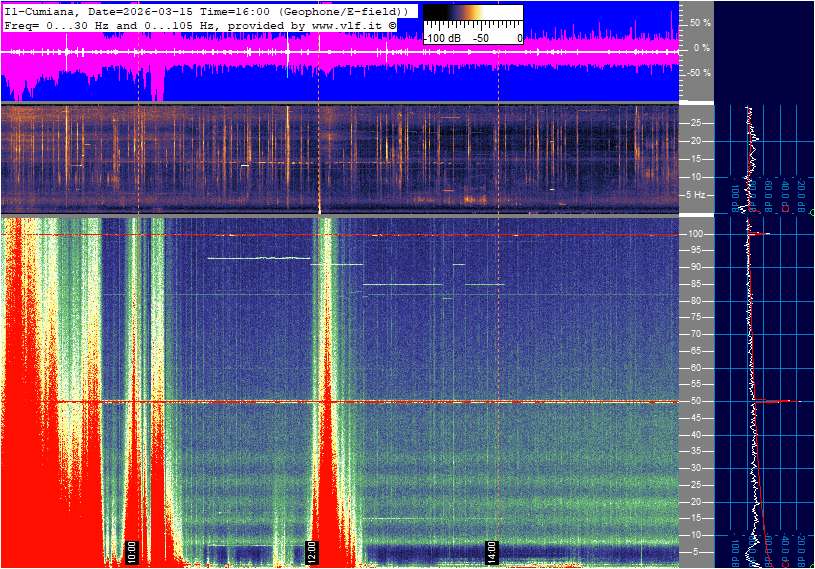815x569 pixels.
Task: Click the 50 % label on amplitude axis
Action: tap(699, 22)
